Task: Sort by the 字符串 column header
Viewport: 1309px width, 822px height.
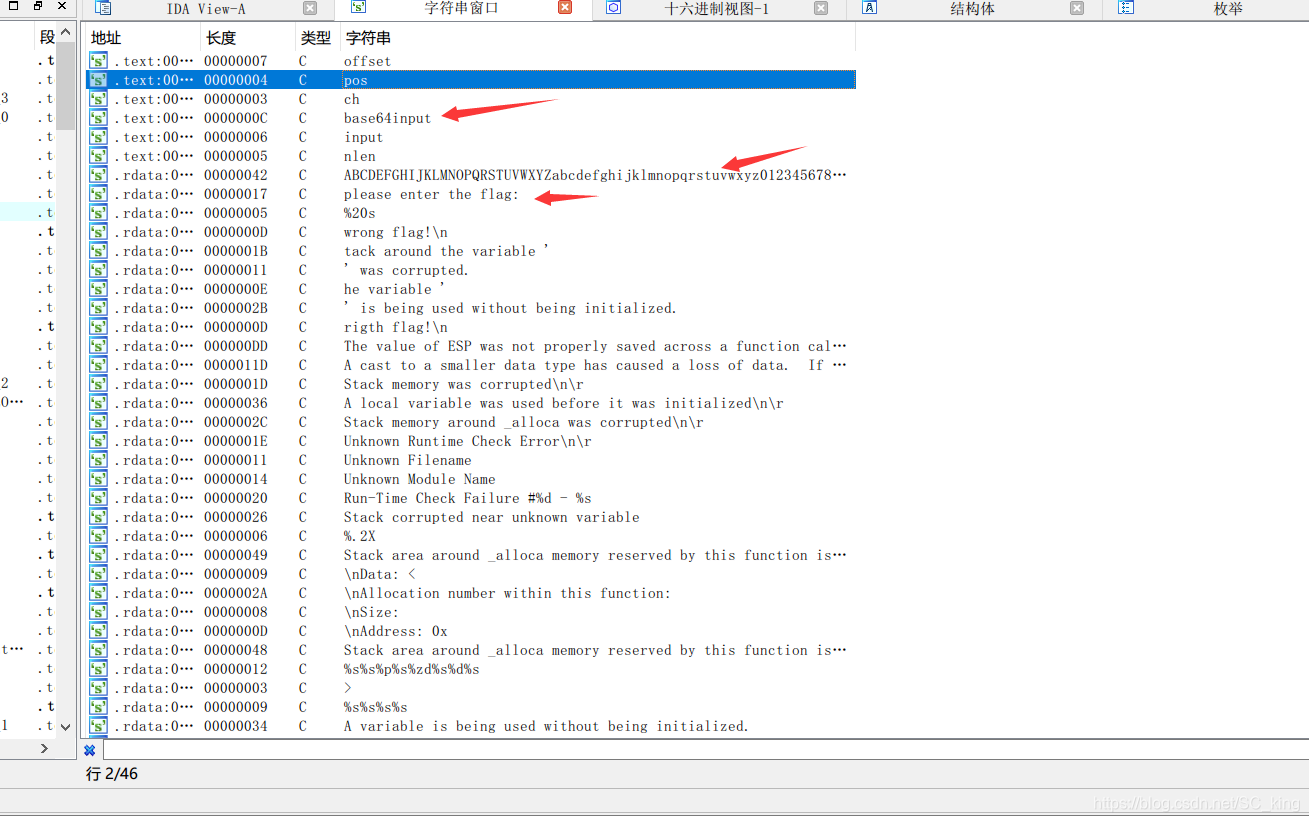Action: tap(597, 38)
